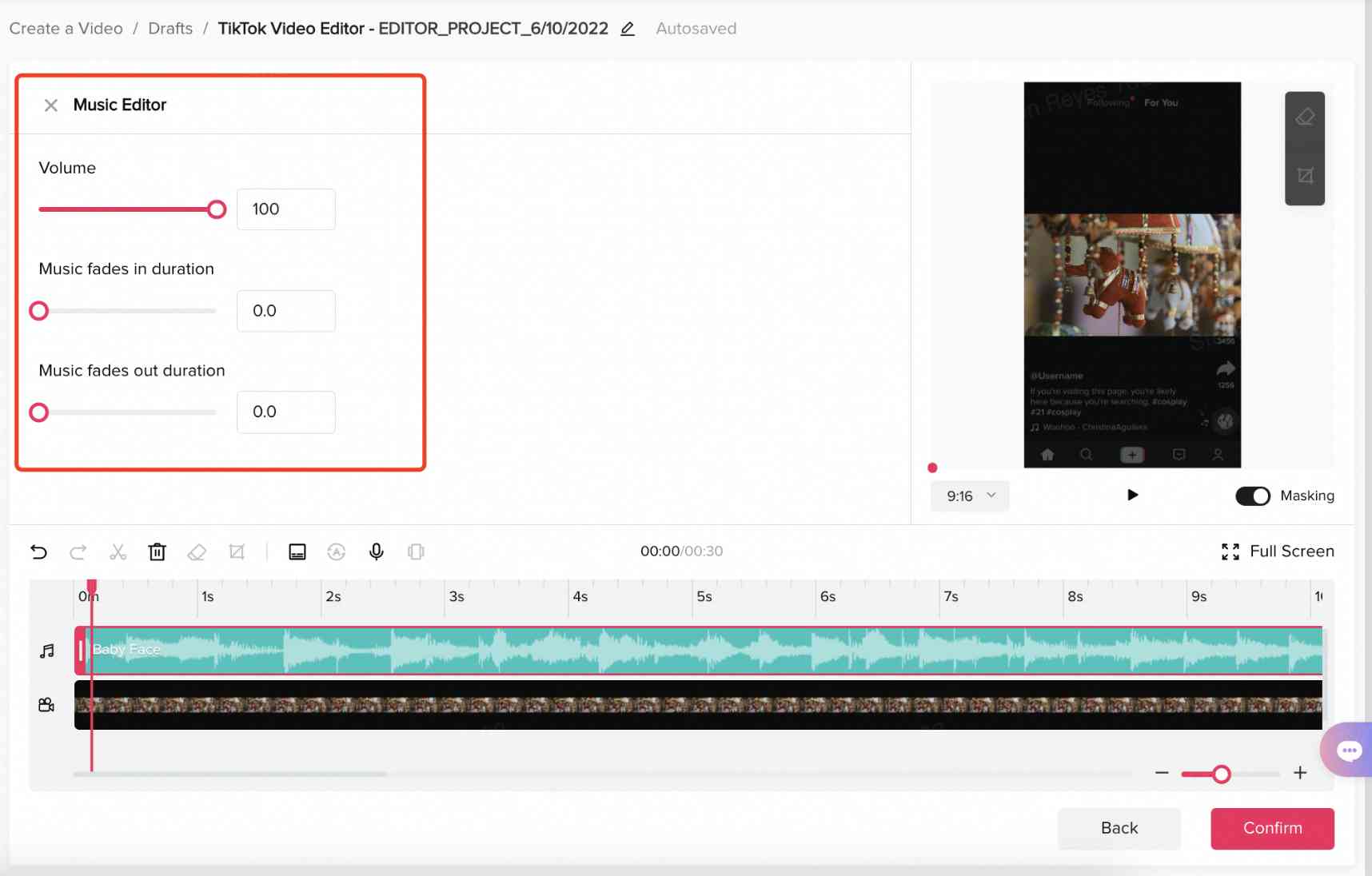Select the crop tool in the timeline toolbar
Image resolution: width=1372 pixels, height=876 pixels.
(236, 551)
